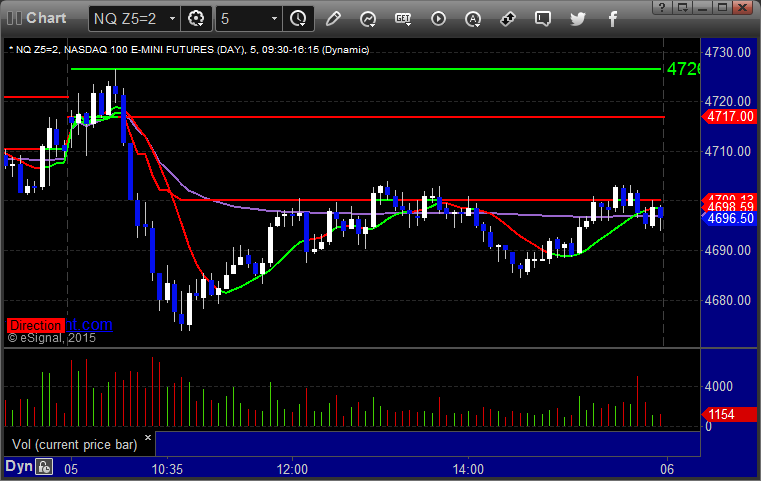Click the symbol settings gear icon
Screen dimensions: 761x481
click(196, 19)
